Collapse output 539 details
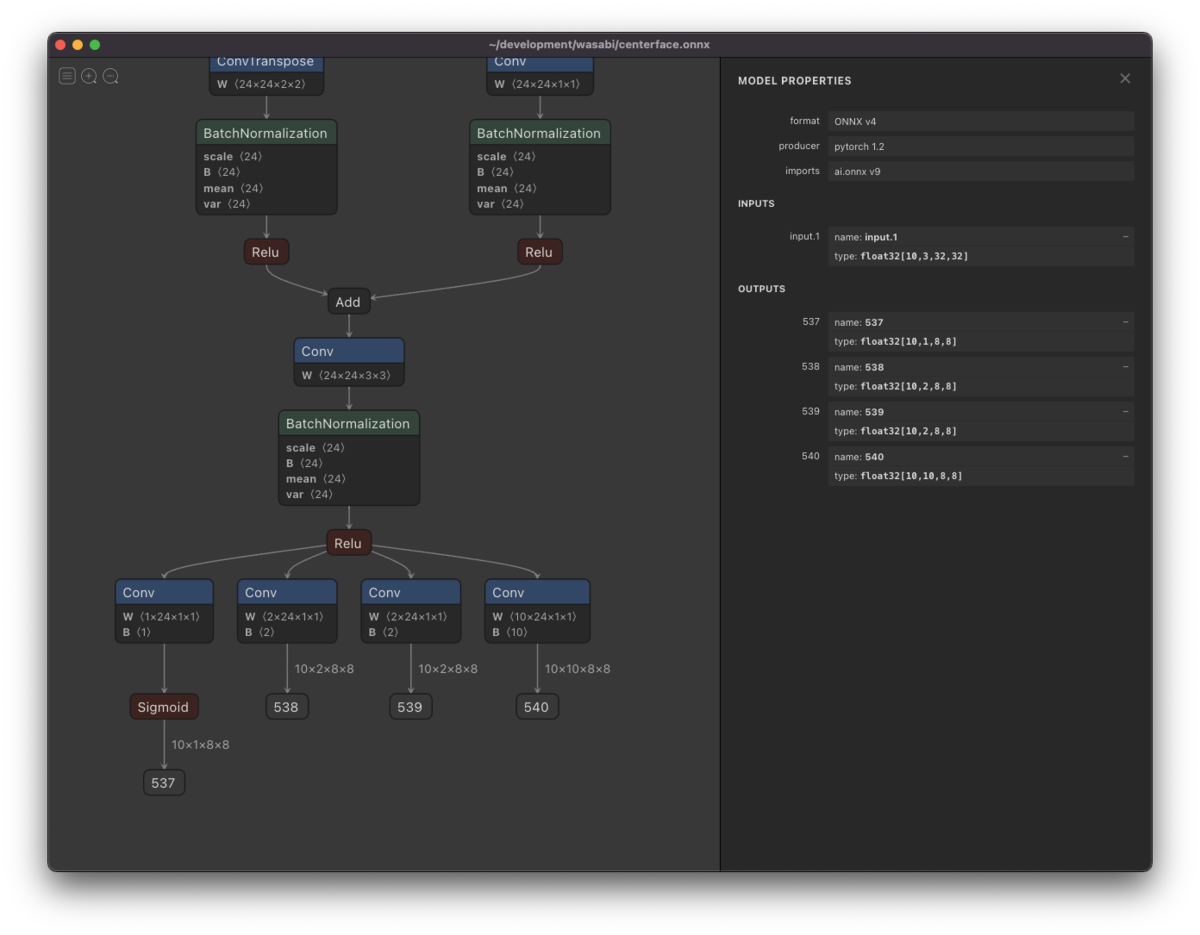The image size is (1200, 935). 1125,412
